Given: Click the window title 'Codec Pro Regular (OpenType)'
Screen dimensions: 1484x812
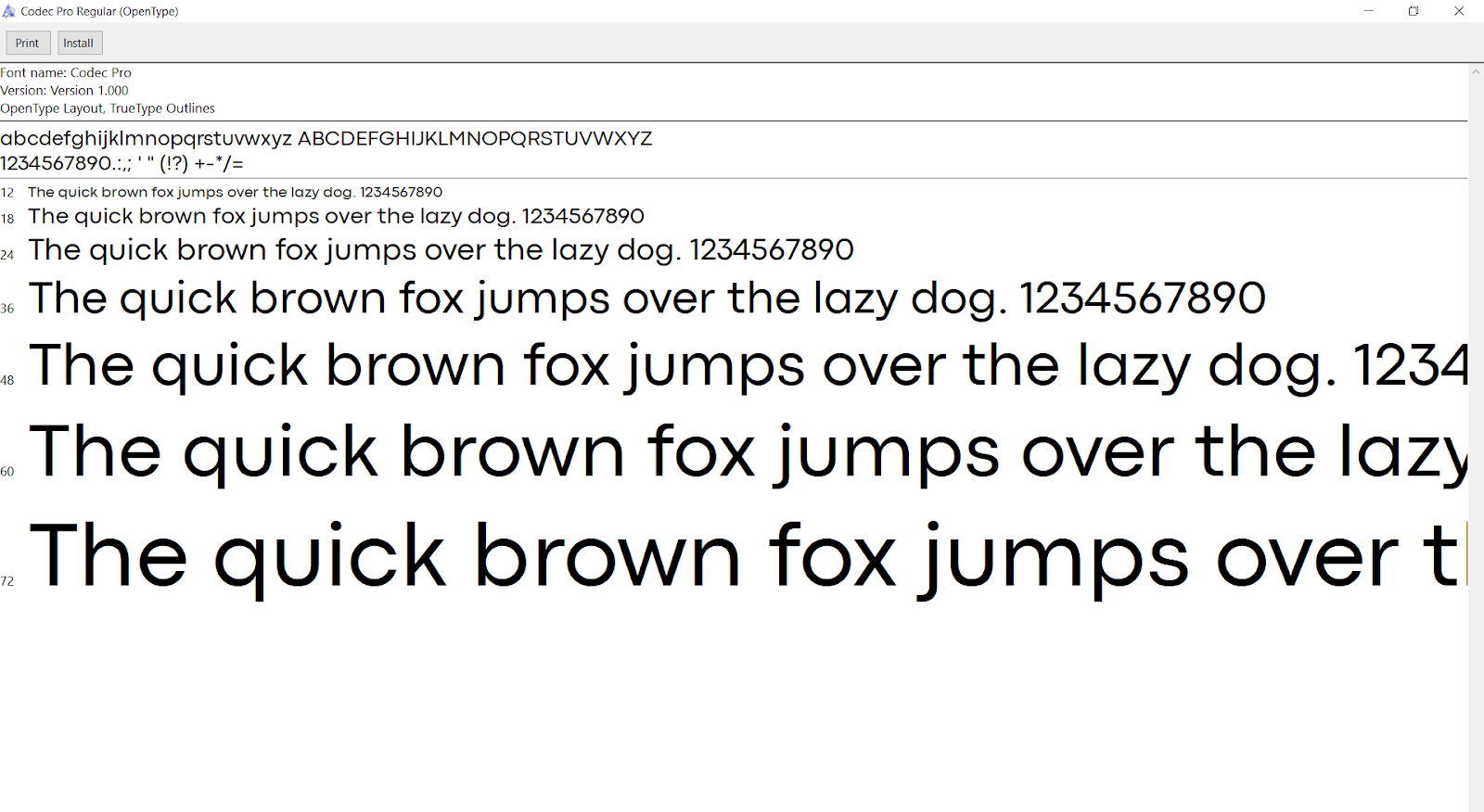Looking at the screenshot, I should point(99,11).
